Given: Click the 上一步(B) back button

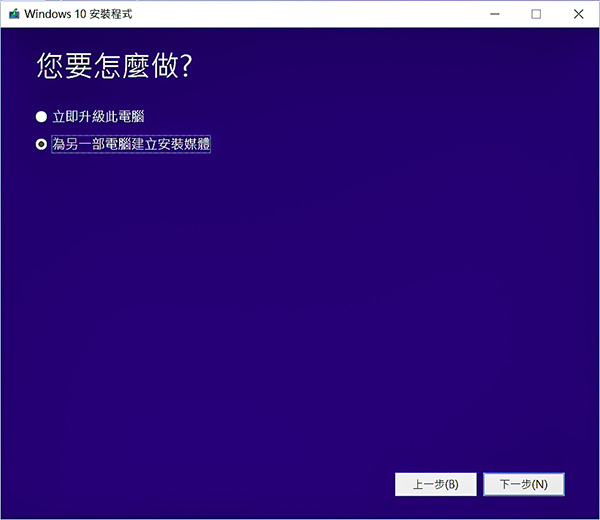Looking at the screenshot, I should click(x=435, y=484).
